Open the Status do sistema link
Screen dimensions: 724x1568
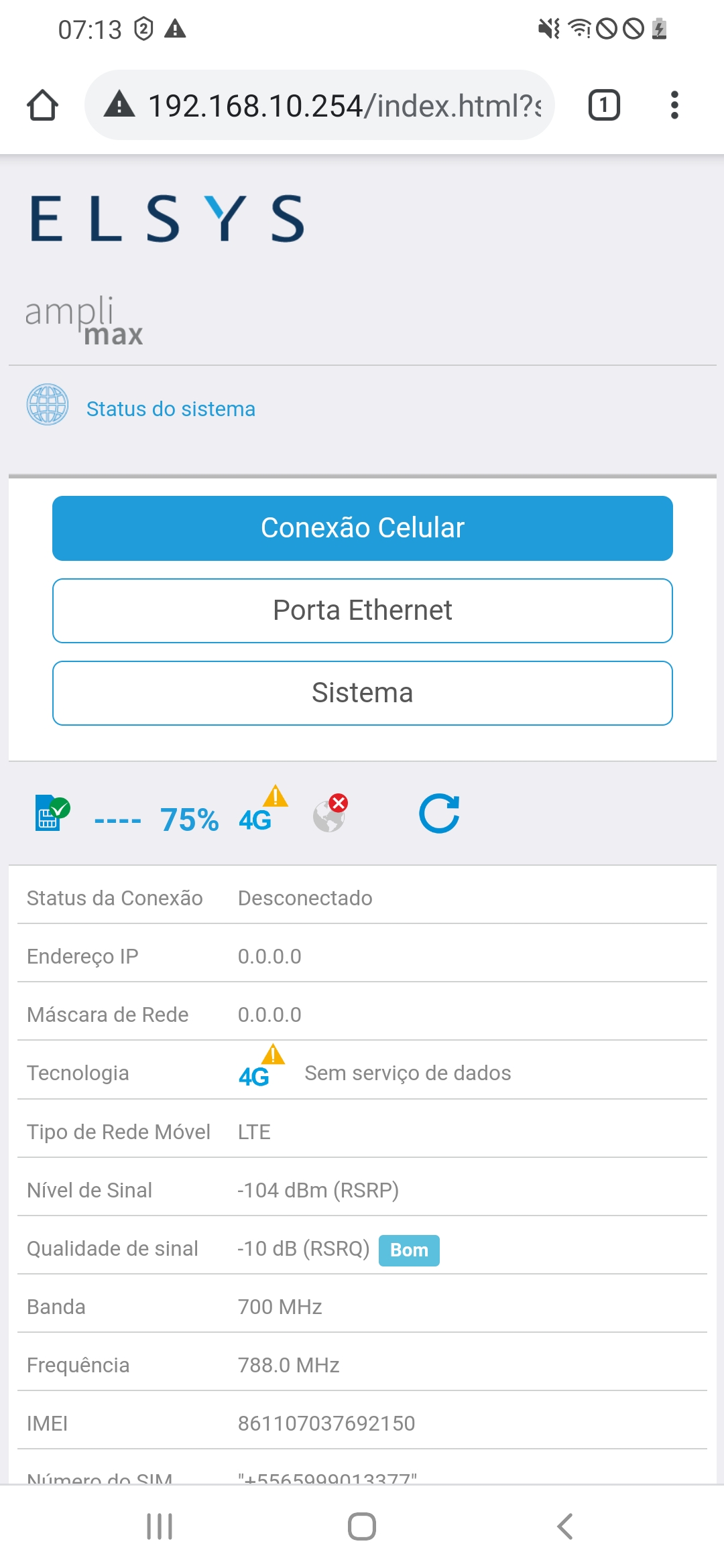pos(171,409)
